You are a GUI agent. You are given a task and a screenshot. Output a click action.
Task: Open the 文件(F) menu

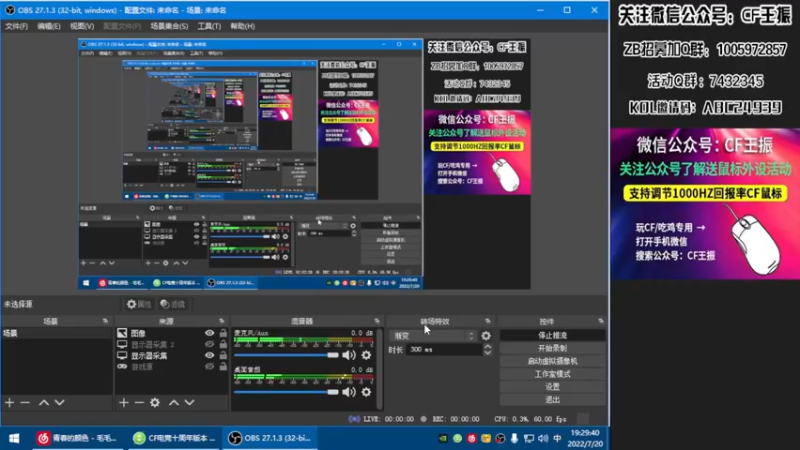pyautogui.click(x=16, y=26)
